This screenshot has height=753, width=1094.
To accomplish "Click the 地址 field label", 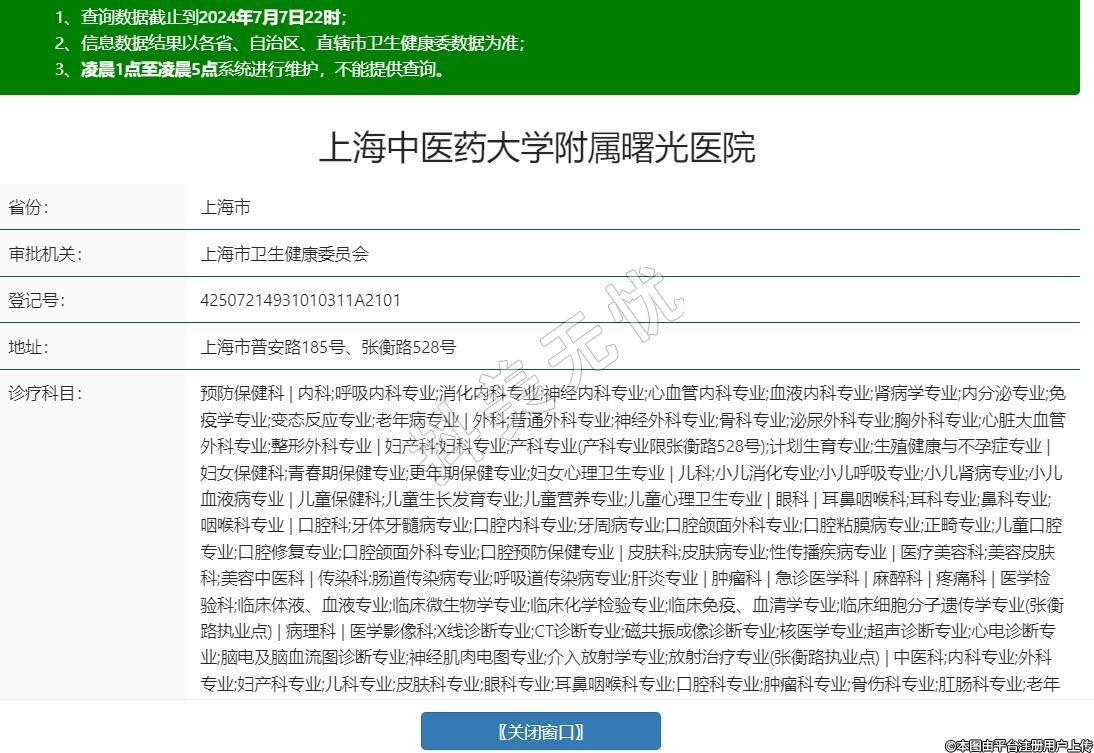I will (x=29, y=347).
